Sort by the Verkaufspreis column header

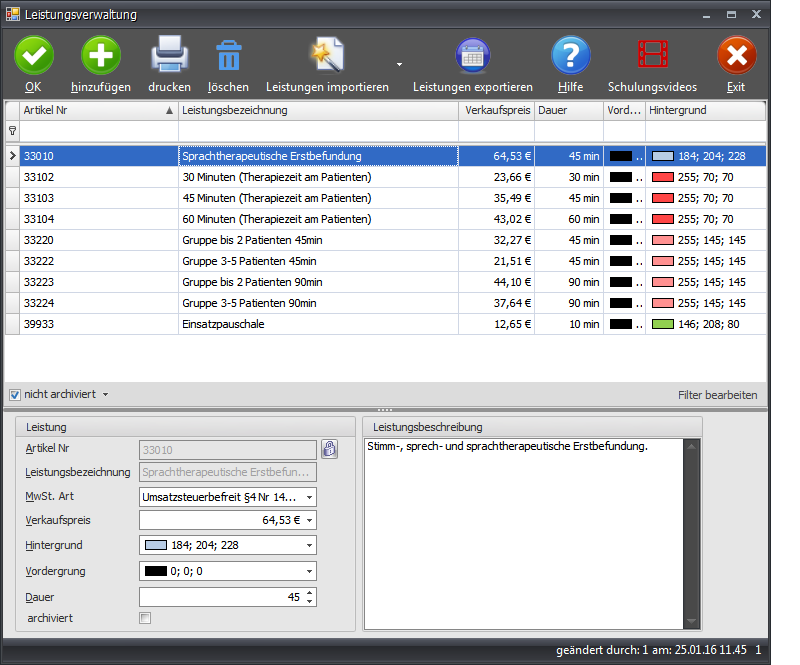(x=496, y=110)
